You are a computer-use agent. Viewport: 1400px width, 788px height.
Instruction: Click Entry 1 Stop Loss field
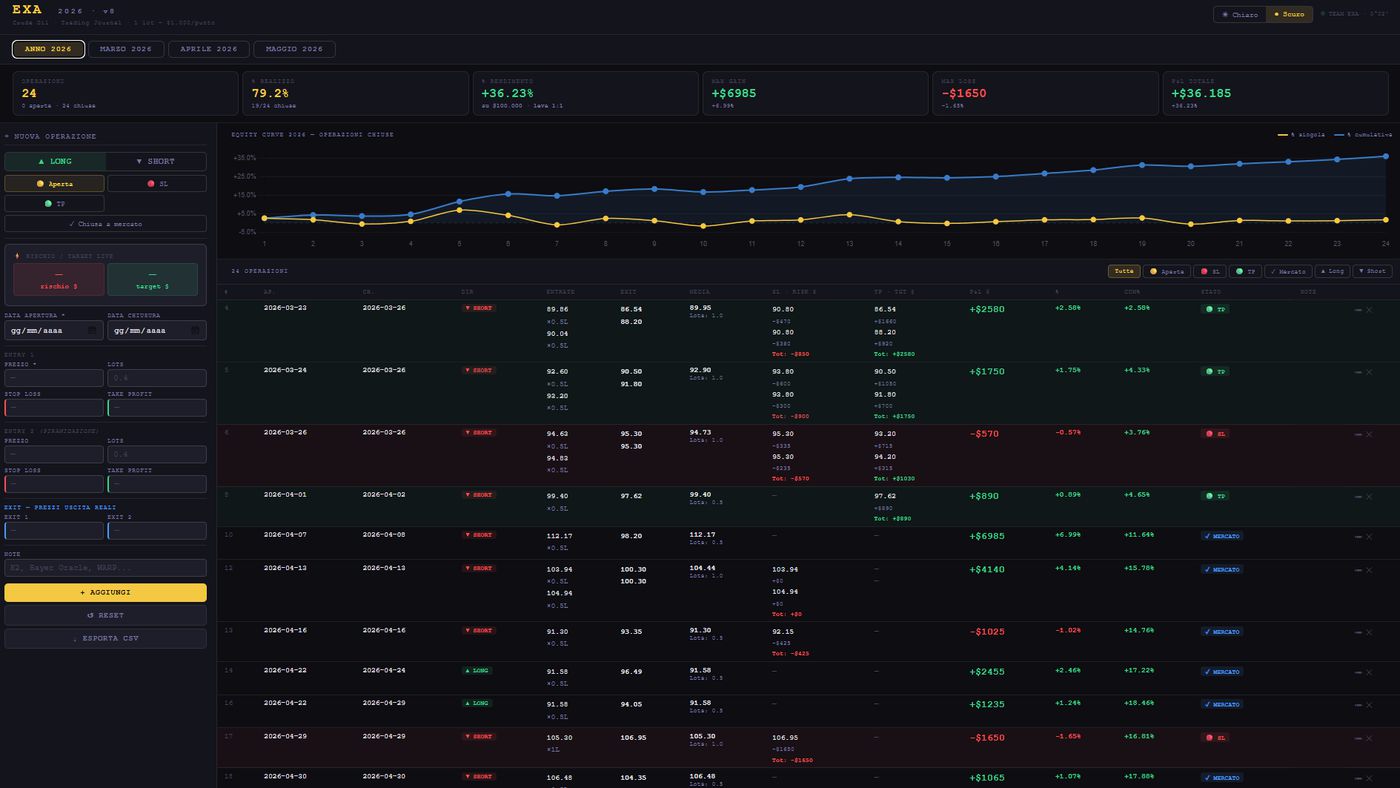click(x=54, y=408)
